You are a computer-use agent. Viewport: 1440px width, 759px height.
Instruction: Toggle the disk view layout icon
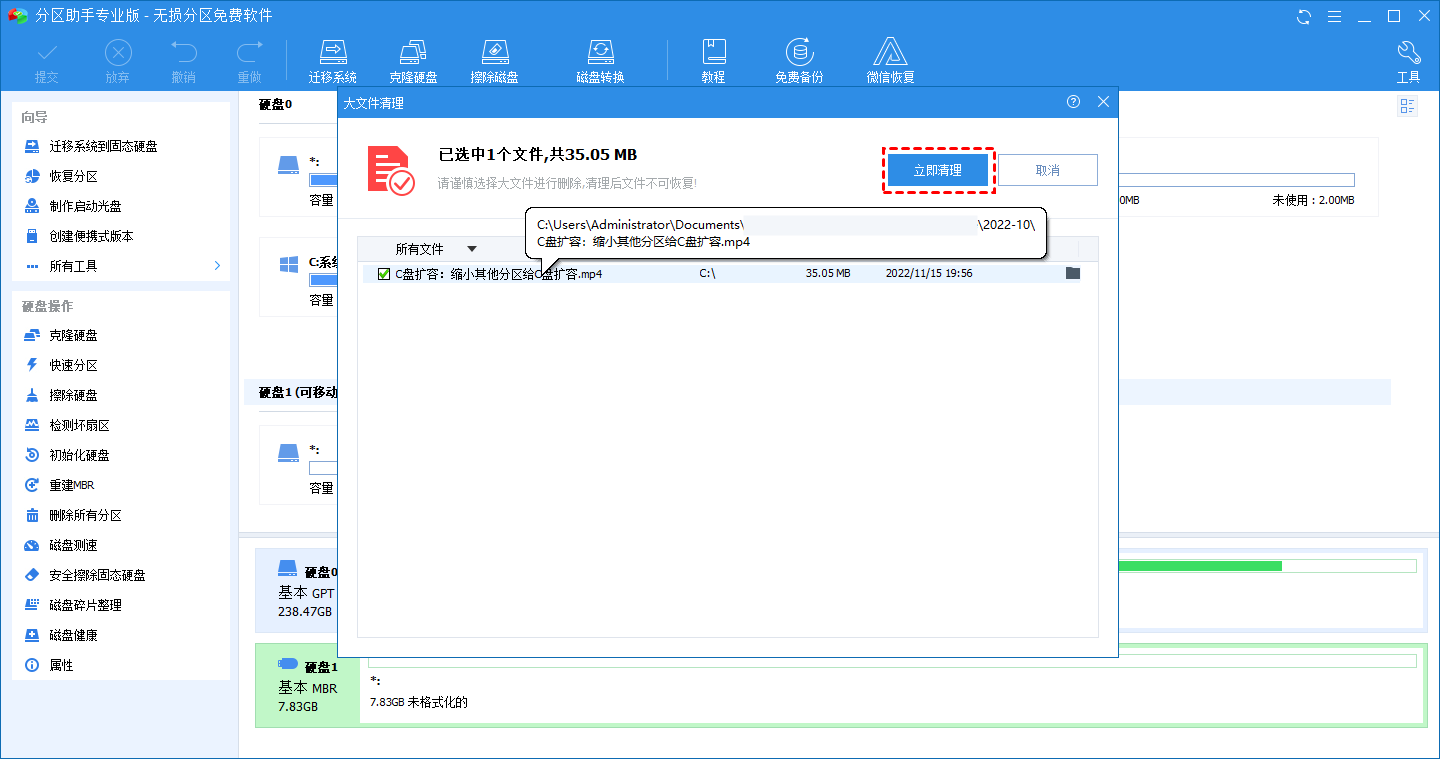coord(1408,106)
